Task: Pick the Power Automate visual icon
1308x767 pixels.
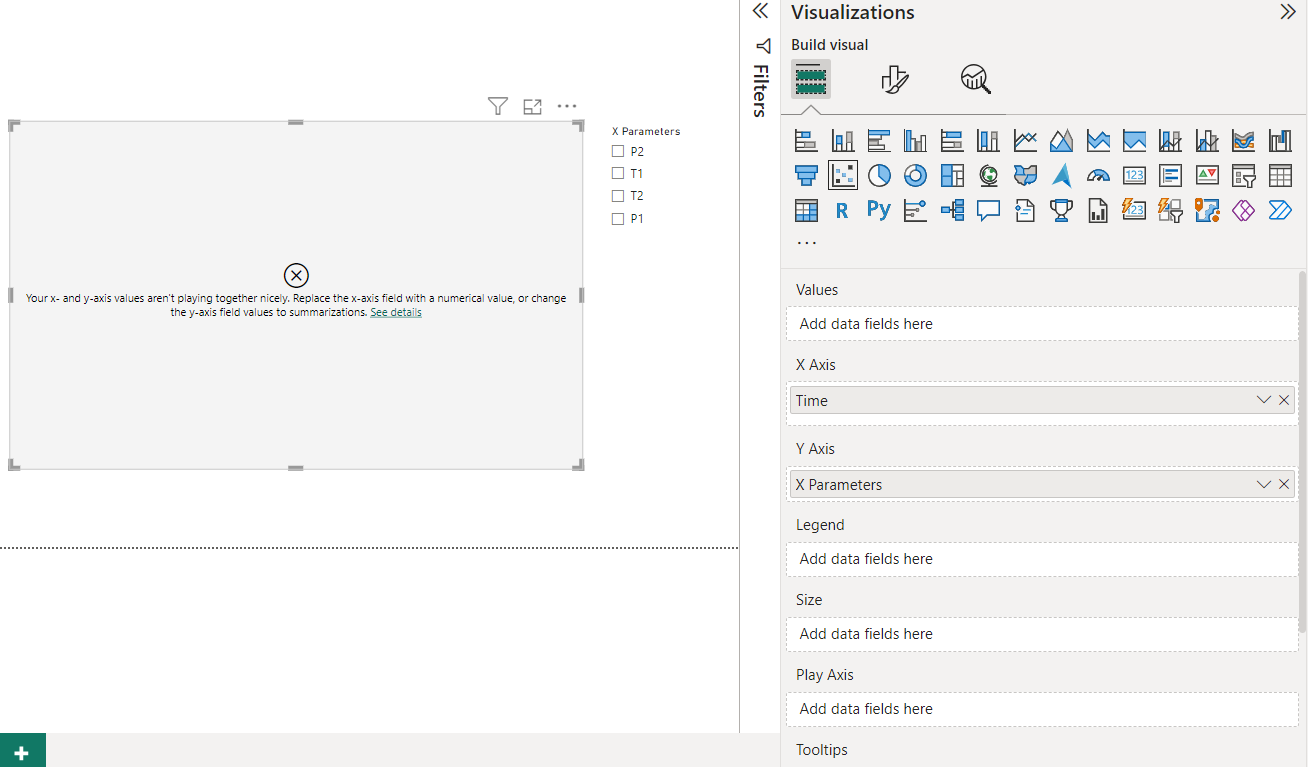Action: click(x=1280, y=210)
